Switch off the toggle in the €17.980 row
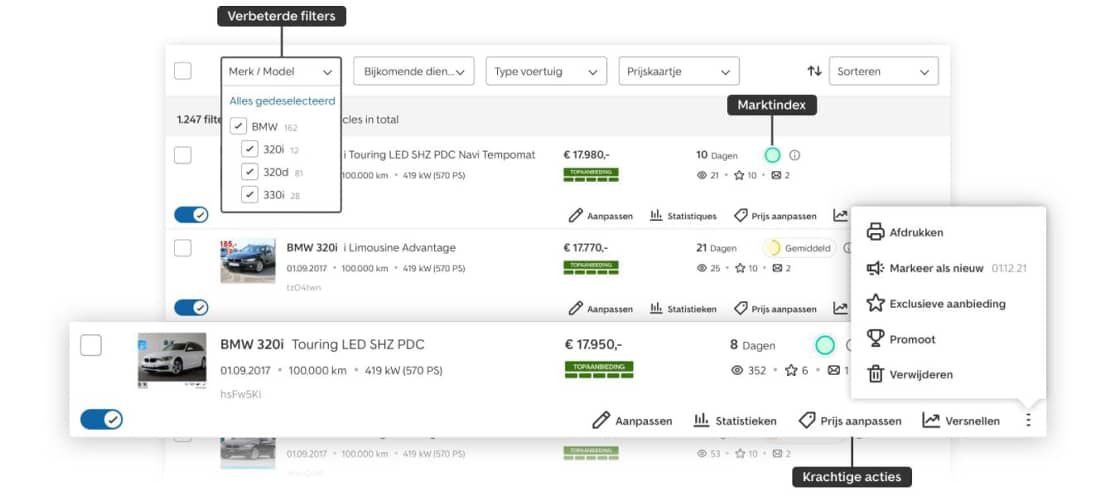Image resolution: width=1100 pixels, height=501 pixels. [x=191, y=215]
